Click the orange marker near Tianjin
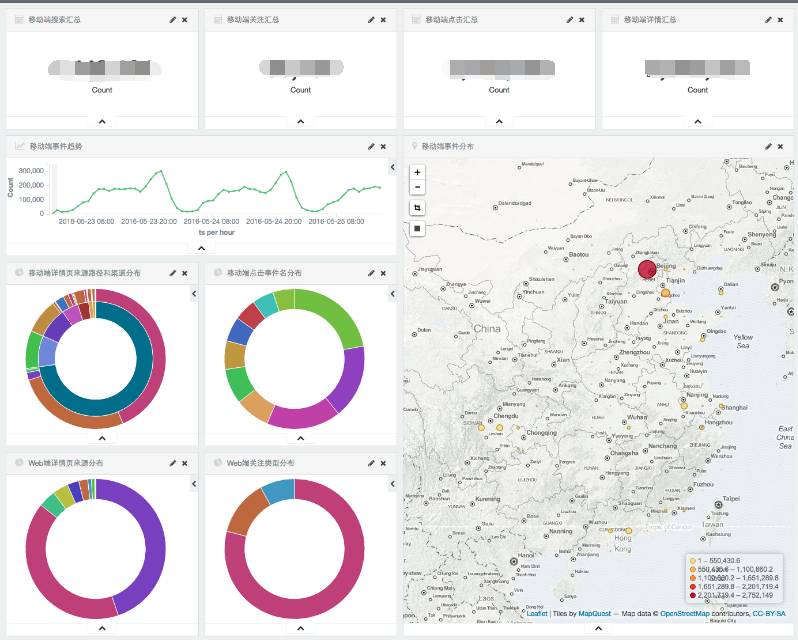 (665, 293)
